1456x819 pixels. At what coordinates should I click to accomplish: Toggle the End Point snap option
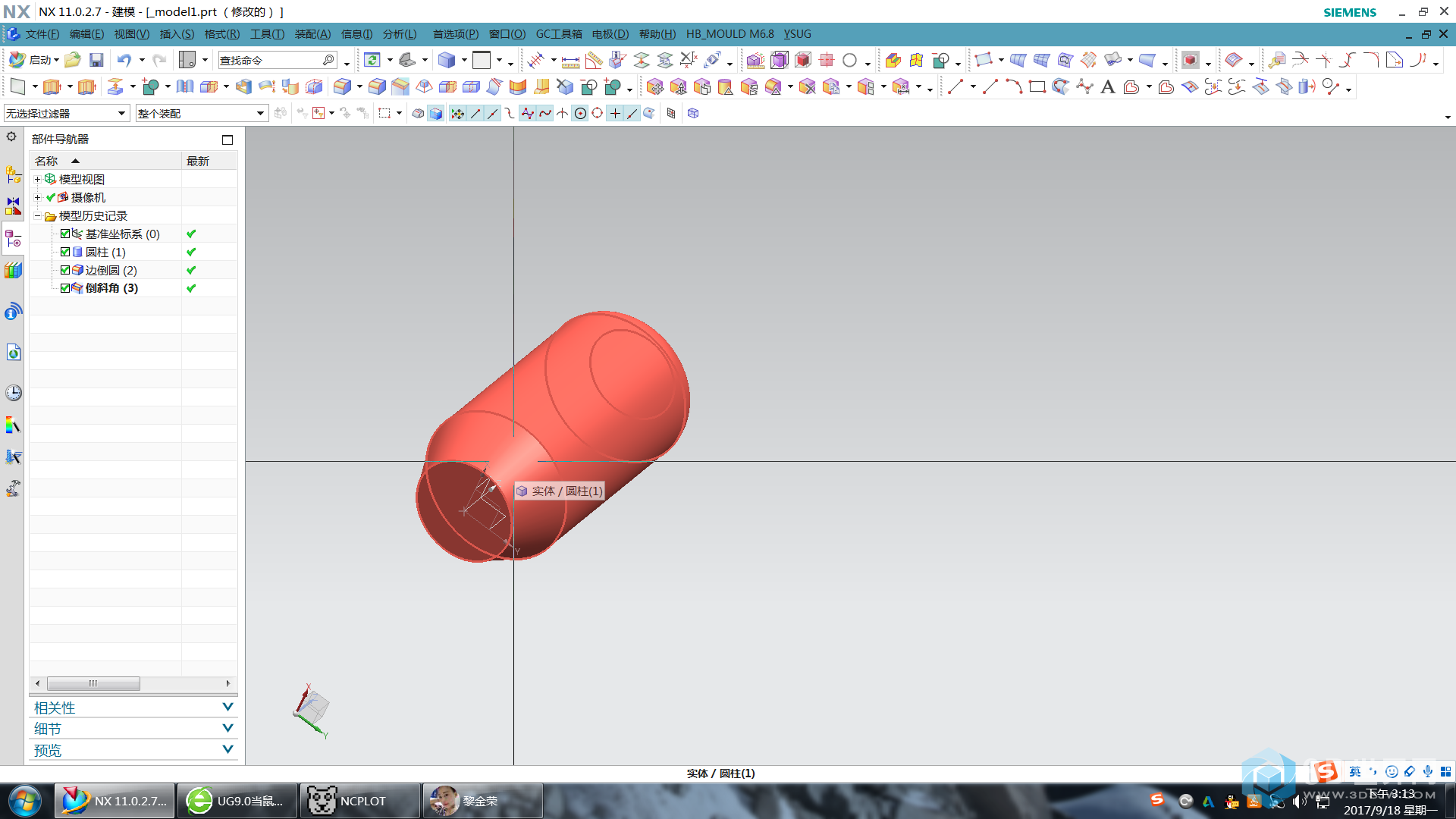click(475, 114)
